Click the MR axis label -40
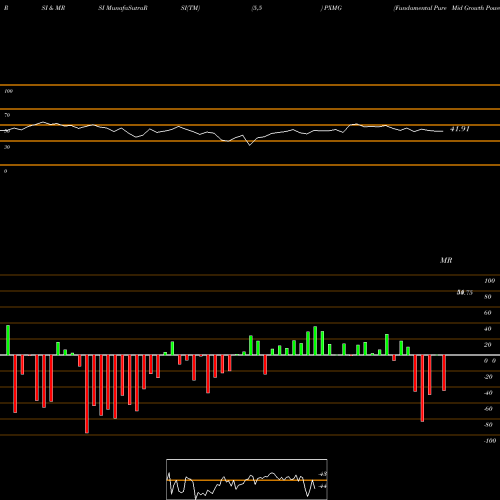The width and height of the screenshot is (500, 500). click(x=488, y=393)
